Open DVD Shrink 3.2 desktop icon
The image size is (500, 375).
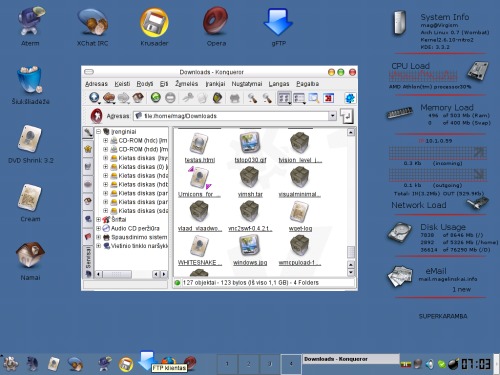[30, 144]
